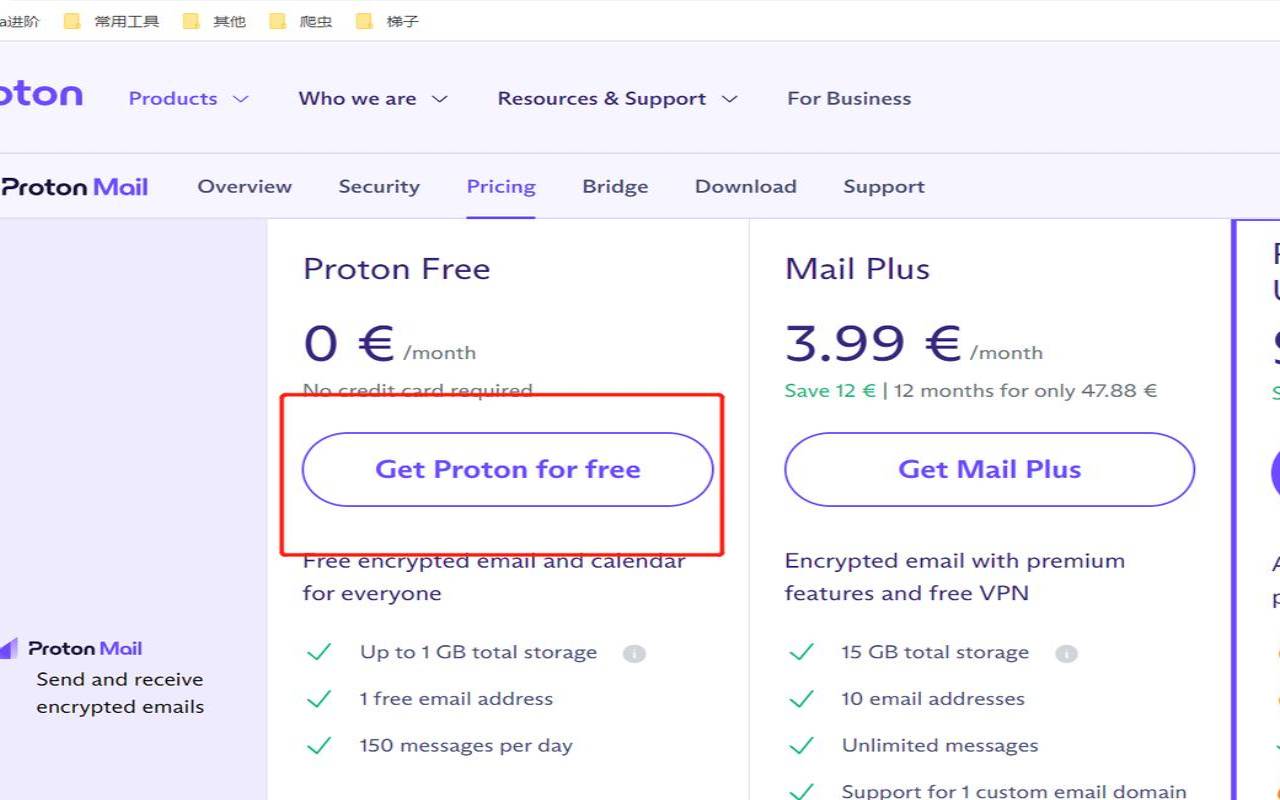Screen dimensions: 1280x800
Task: Expand the Who we are dropdown
Action: pyautogui.click(x=372, y=99)
